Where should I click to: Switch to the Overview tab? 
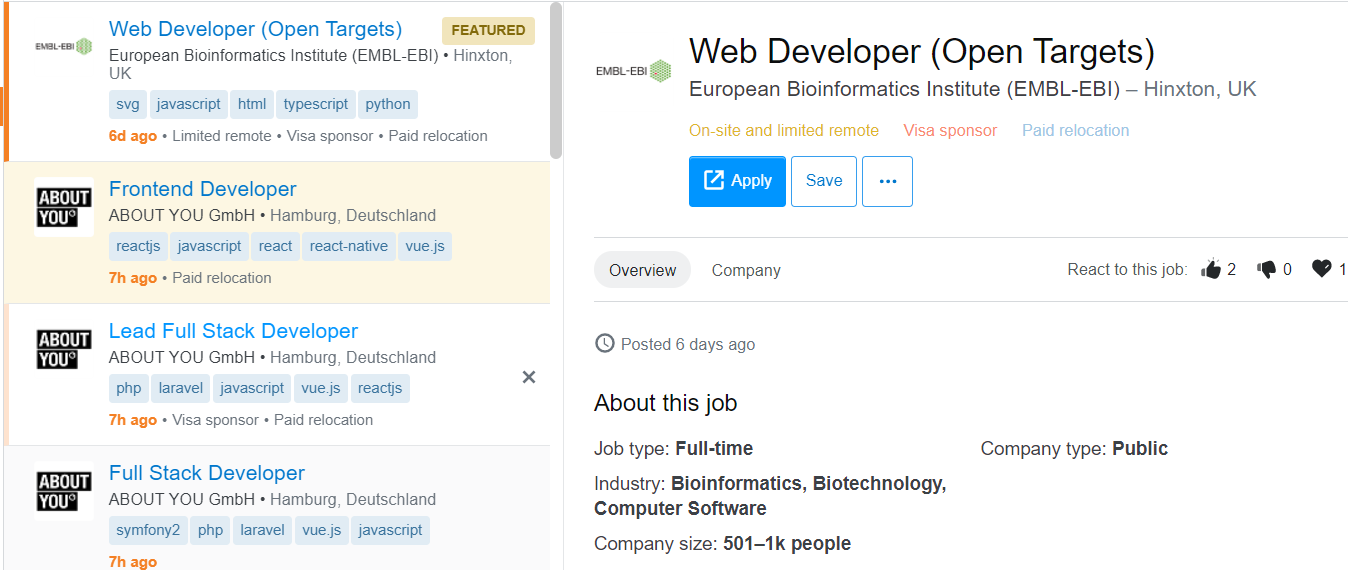[642, 270]
